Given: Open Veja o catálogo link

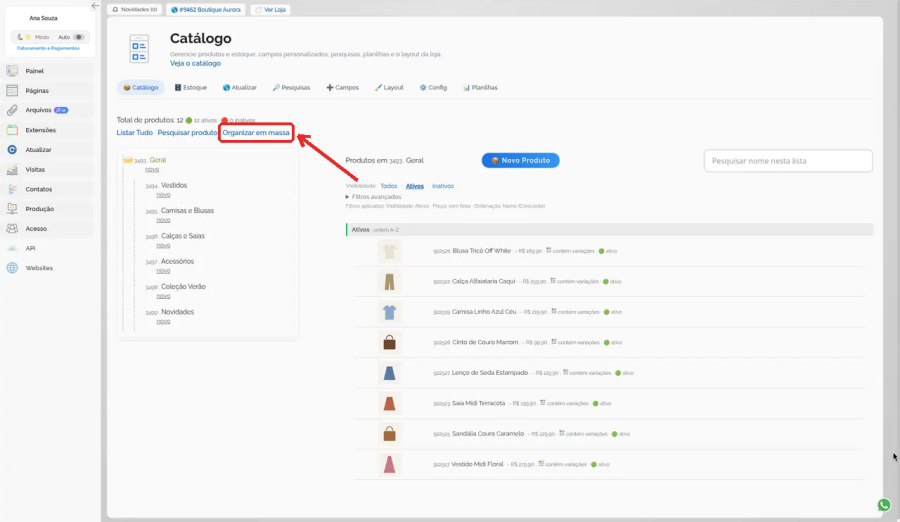Looking at the screenshot, I should [195, 64].
